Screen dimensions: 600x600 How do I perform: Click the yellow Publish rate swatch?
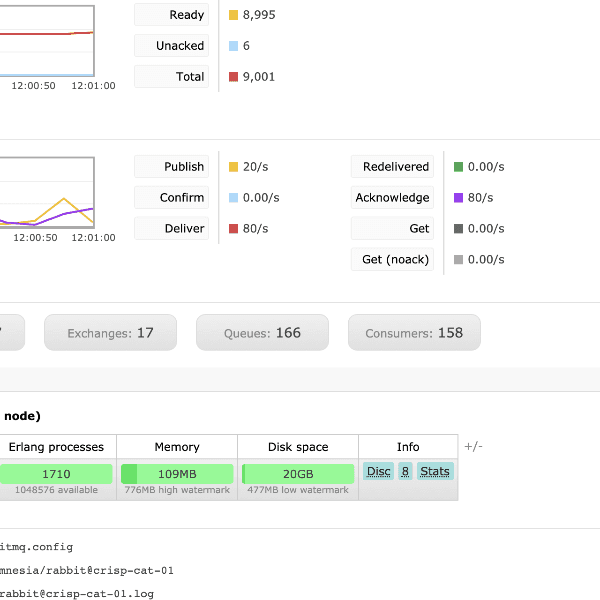tap(233, 167)
